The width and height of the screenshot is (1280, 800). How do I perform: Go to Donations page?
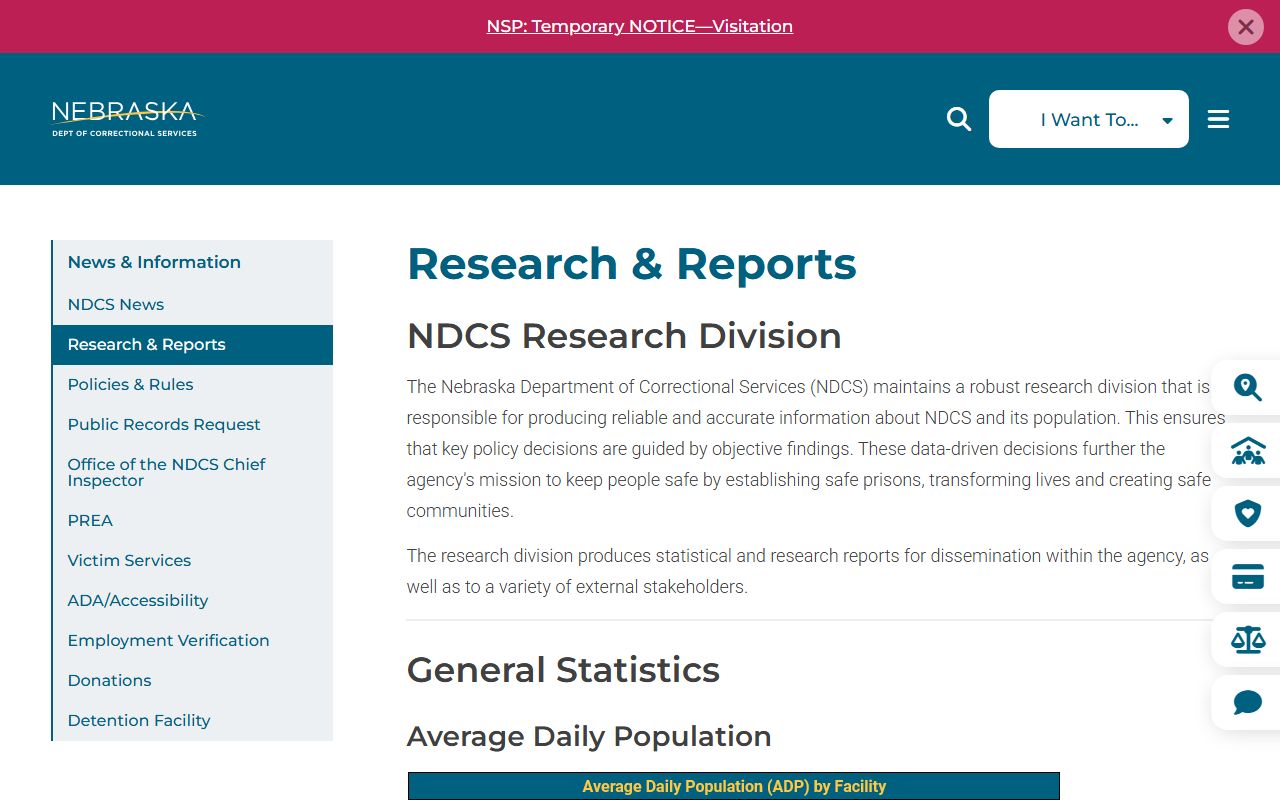(x=110, y=680)
